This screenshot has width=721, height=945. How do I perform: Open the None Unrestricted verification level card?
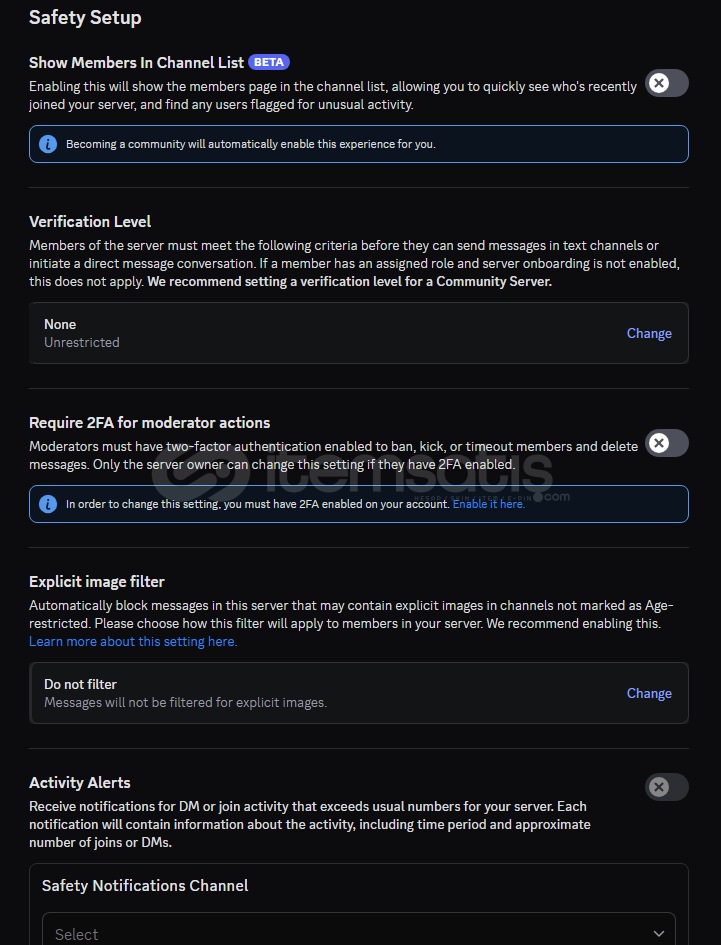(359, 333)
